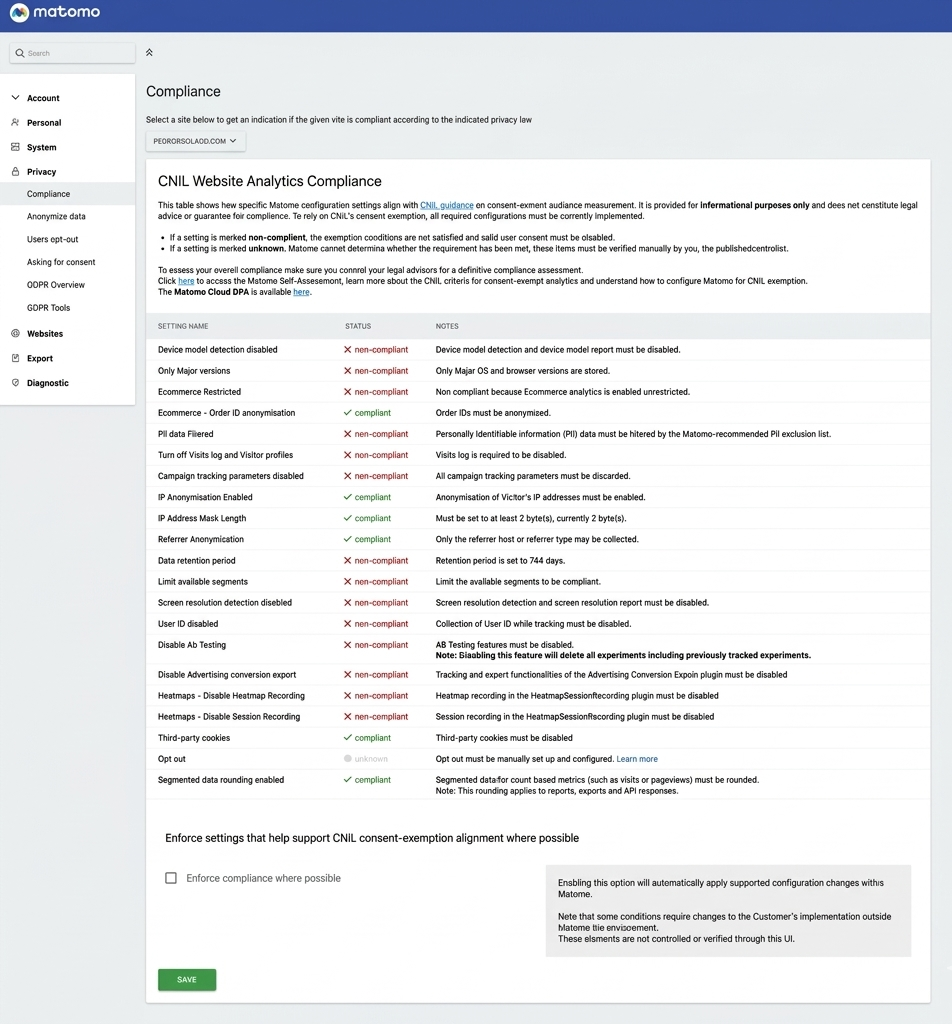Click the Matomo logo in header
Image resolution: width=952 pixels, height=1024 pixels.
click(x=54, y=14)
